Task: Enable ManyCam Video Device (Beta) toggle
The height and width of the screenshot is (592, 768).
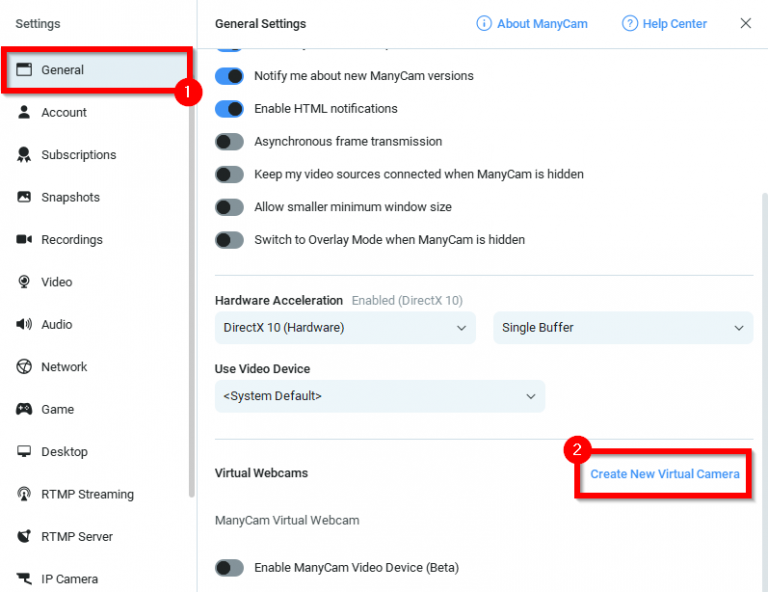Action: 230,568
